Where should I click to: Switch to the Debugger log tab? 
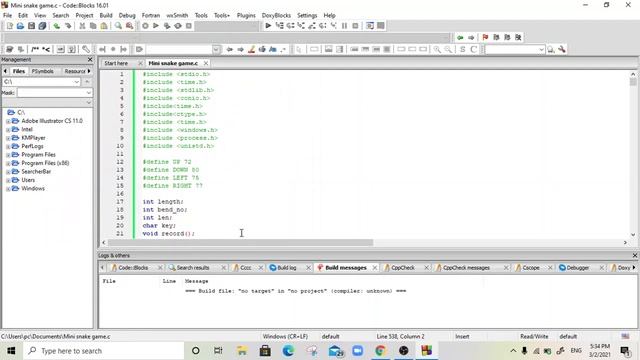click(x=578, y=268)
